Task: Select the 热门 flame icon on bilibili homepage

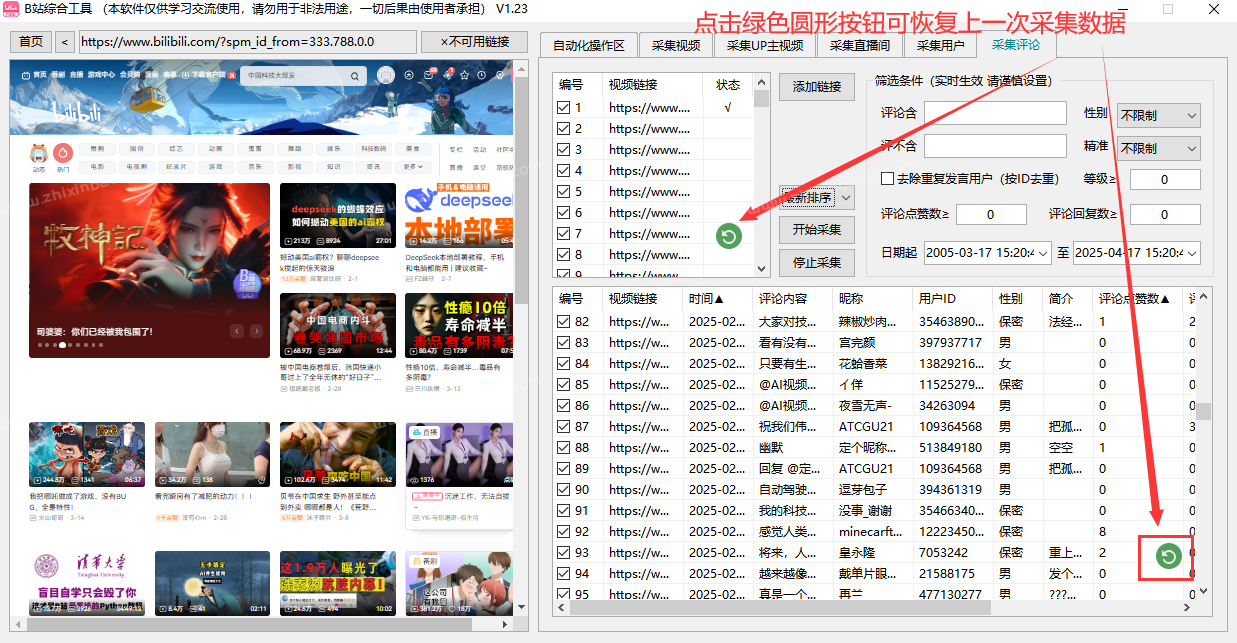Action: pyautogui.click(x=62, y=153)
